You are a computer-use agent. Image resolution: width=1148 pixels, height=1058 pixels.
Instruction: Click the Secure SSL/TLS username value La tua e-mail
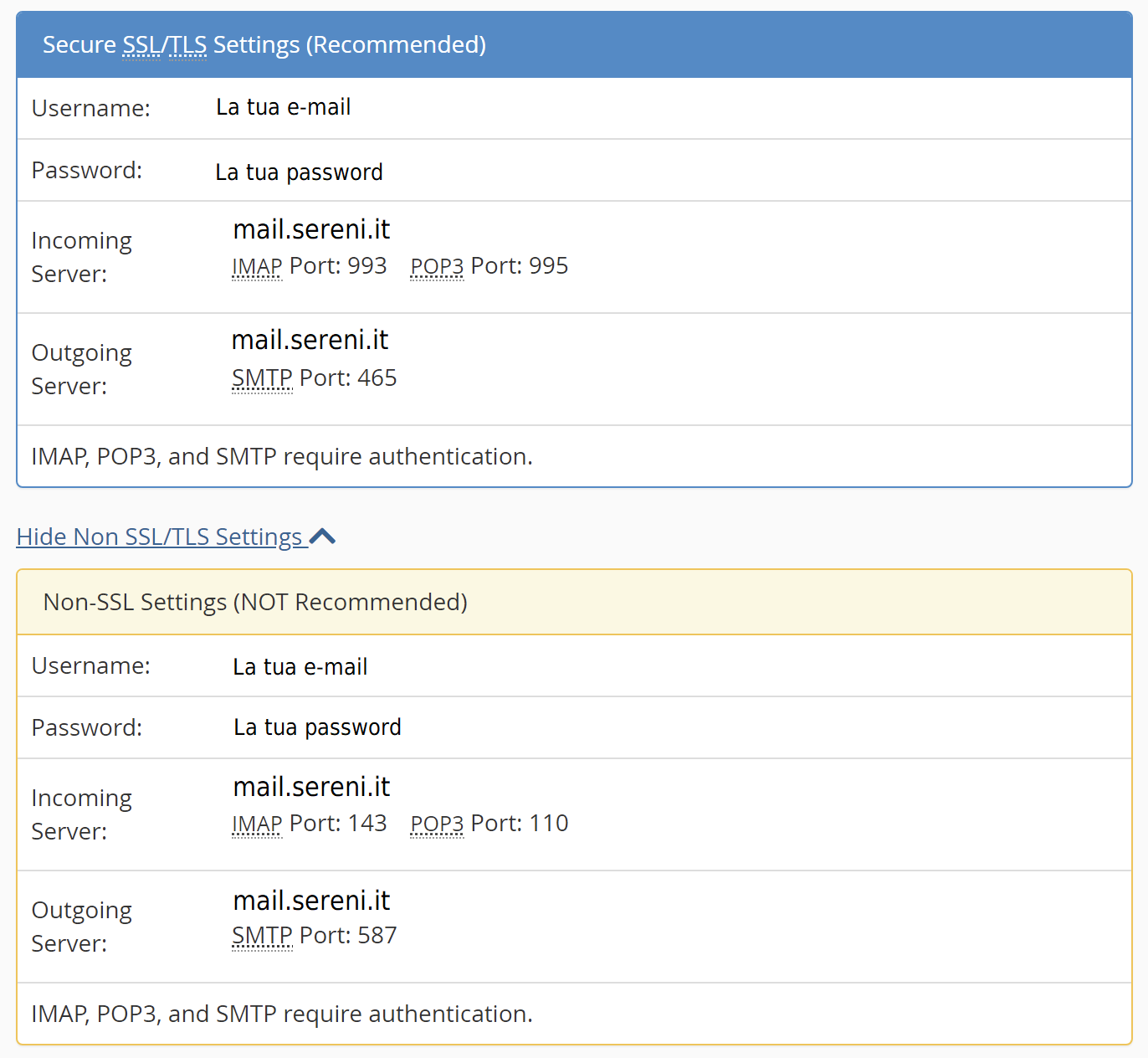[x=283, y=108]
